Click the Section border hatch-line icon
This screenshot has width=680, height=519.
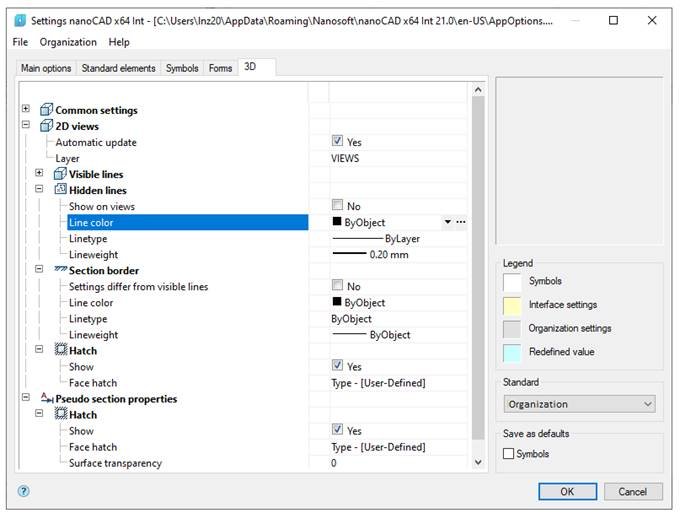click(x=61, y=269)
